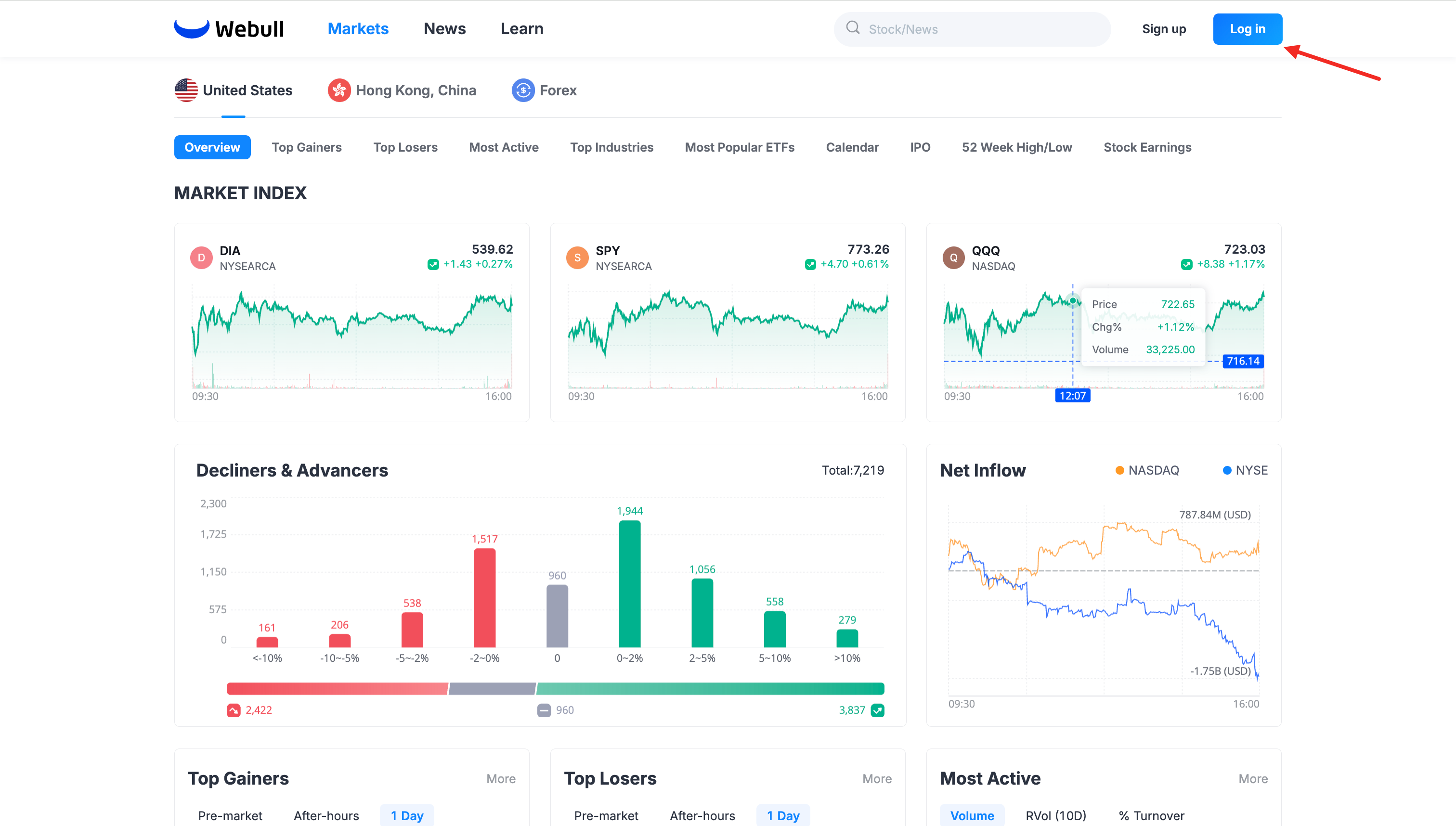Toggle the NASDAQ legend dot in Net Inflow
This screenshot has height=826, width=1456.
click(x=1119, y=470)
